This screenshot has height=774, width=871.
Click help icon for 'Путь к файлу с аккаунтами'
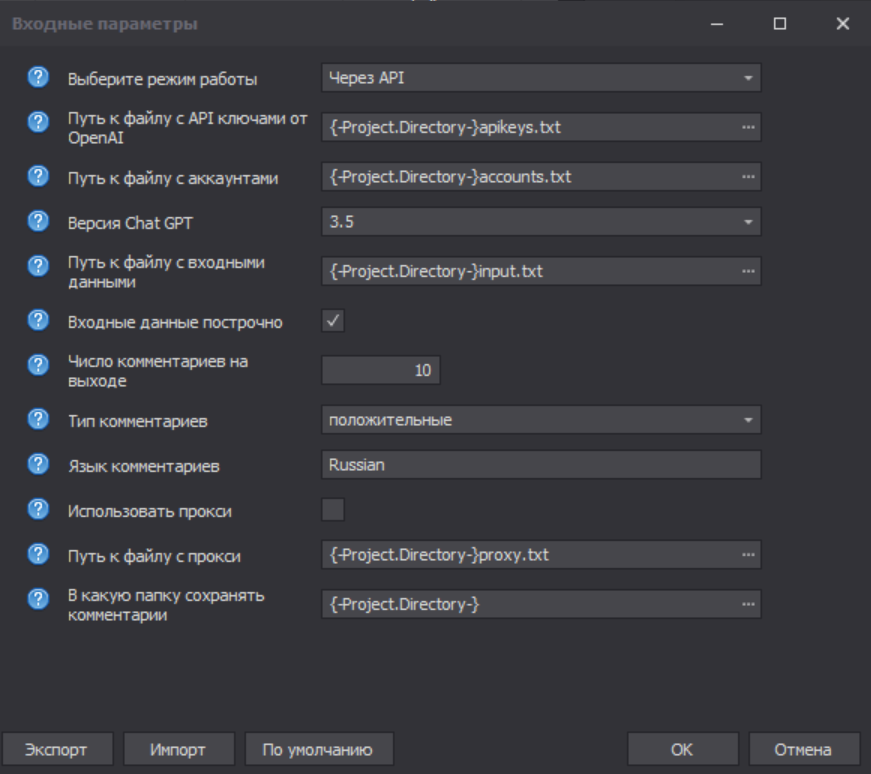coord(38,177)
